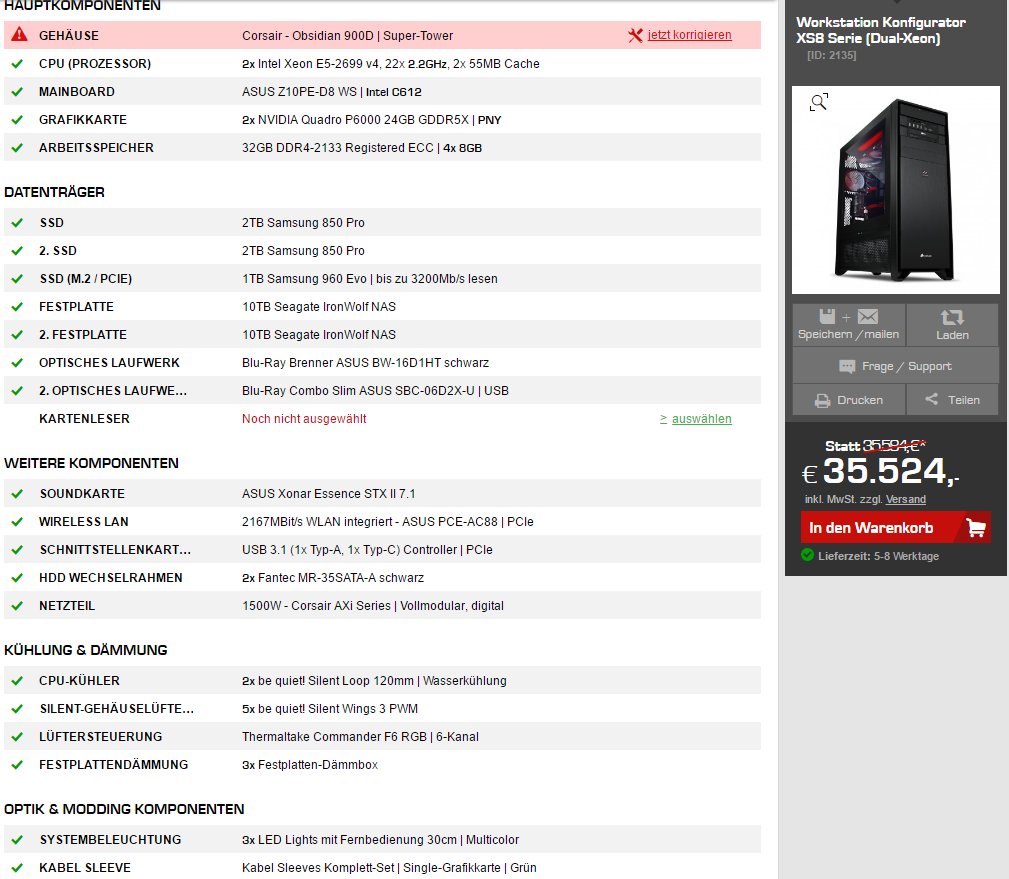Click the Obsidian 900D case thumbnail
The image size is (1009, 879).
click(895, 190)
